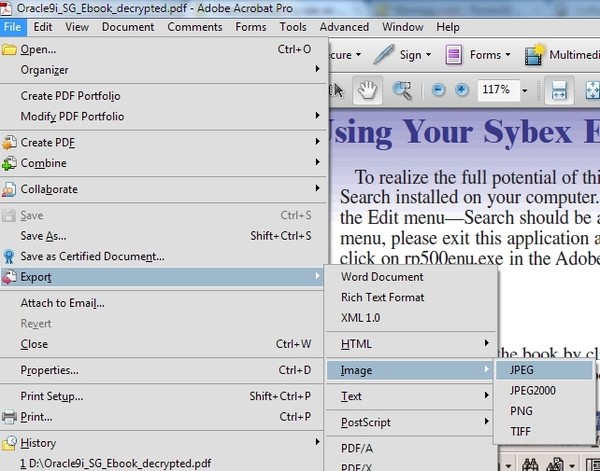Viewport: 600px width, 471px height.
Task: Choose Print Setup option
Action: [x=163, y=396]
